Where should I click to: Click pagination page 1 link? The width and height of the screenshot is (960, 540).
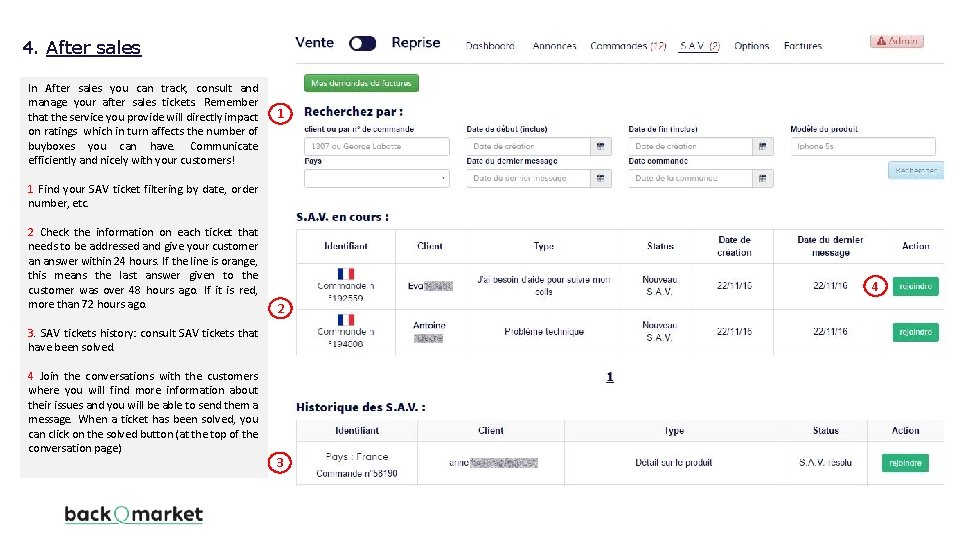point(610,377)
